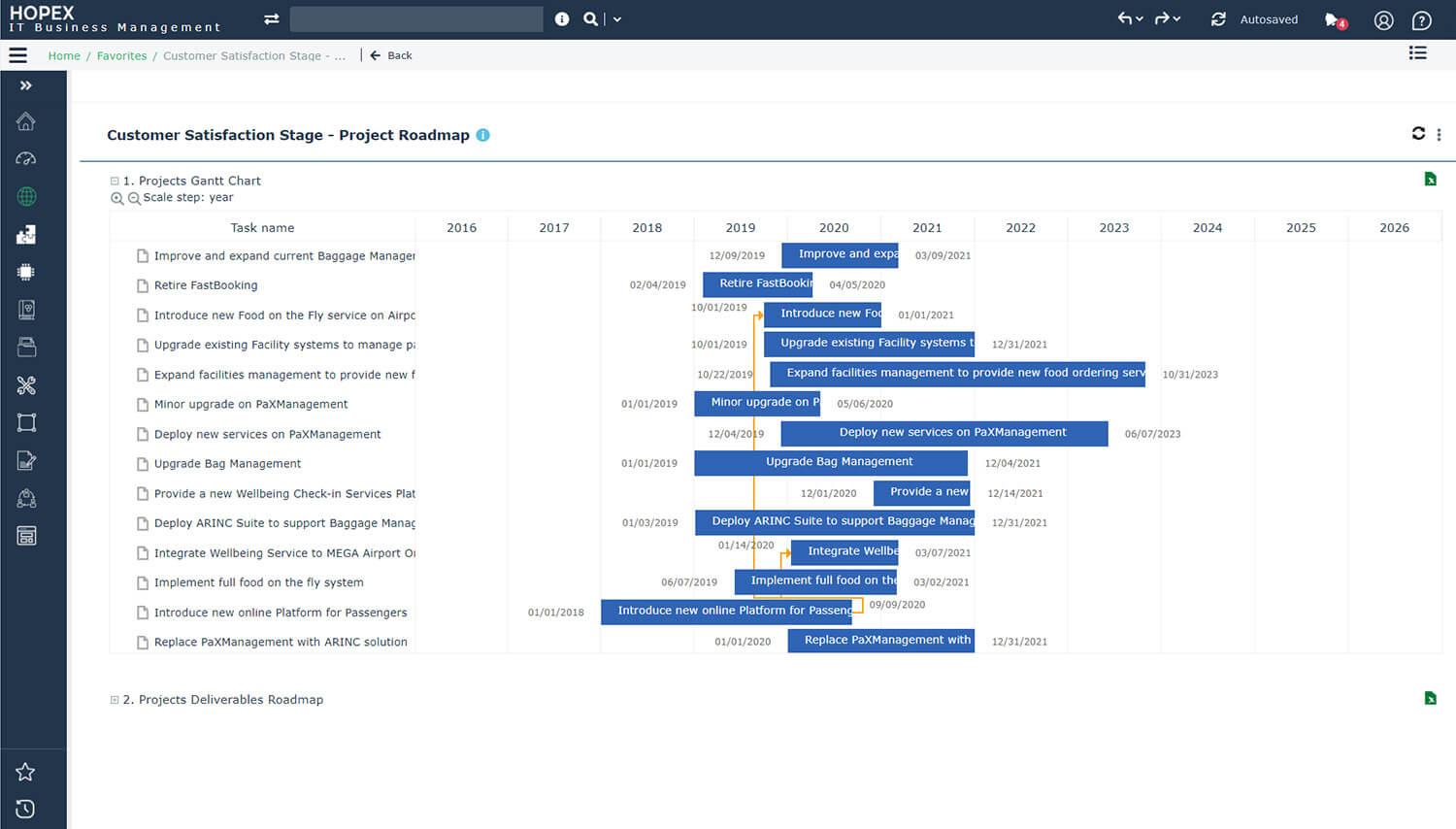This screenshot has height=829, width=1456.
Task: Open notifications chat icon with badge
Action: click(1335, 20)
